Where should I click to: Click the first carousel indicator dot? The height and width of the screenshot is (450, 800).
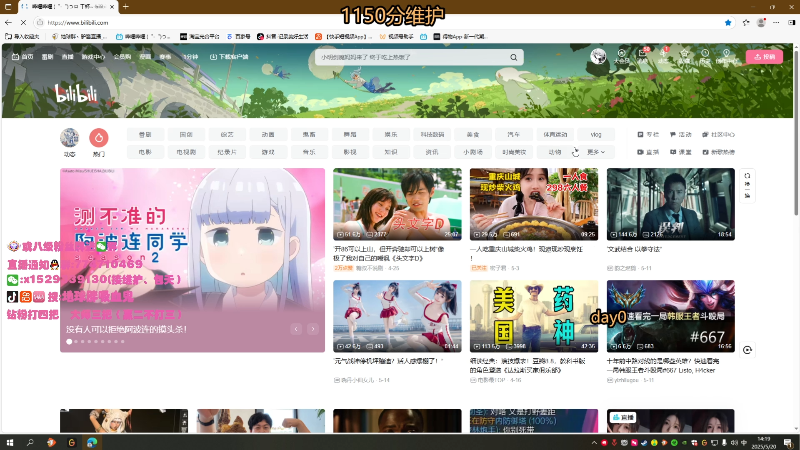click(x=69, y=342)
